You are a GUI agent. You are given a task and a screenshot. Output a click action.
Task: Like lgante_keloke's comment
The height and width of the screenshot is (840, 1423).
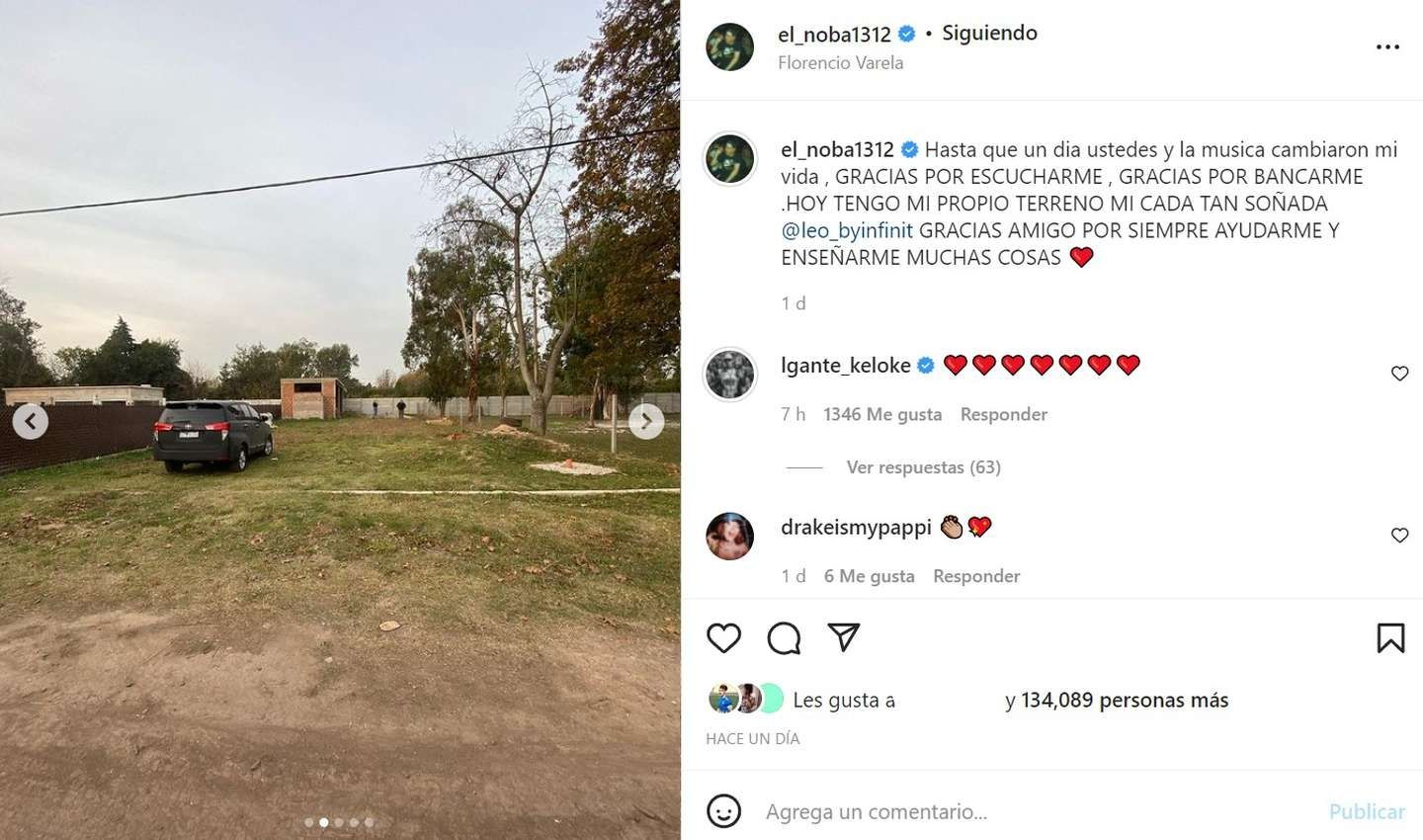point(1399,374)
